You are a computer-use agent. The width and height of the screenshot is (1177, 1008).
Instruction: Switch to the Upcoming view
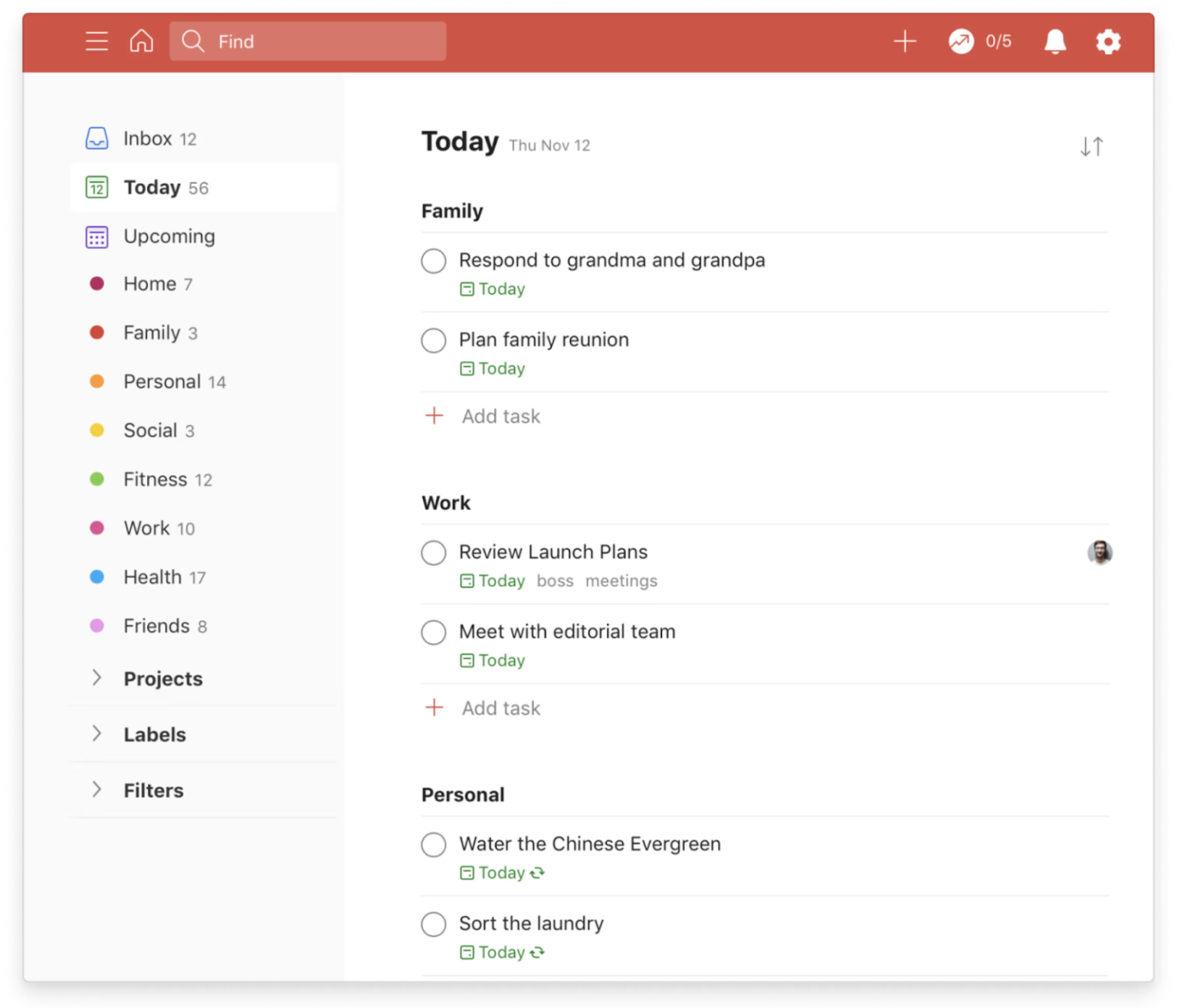point(169,236)
